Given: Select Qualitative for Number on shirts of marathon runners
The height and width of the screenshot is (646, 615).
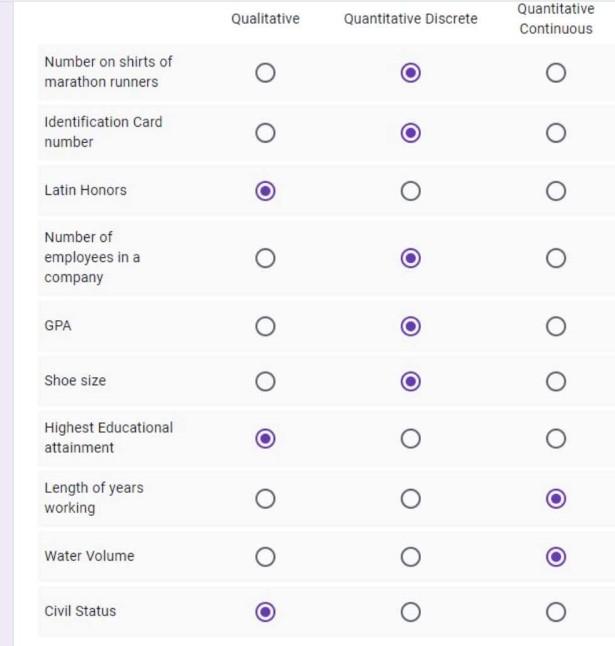Looking at the screenshot, I should (265, 72).
